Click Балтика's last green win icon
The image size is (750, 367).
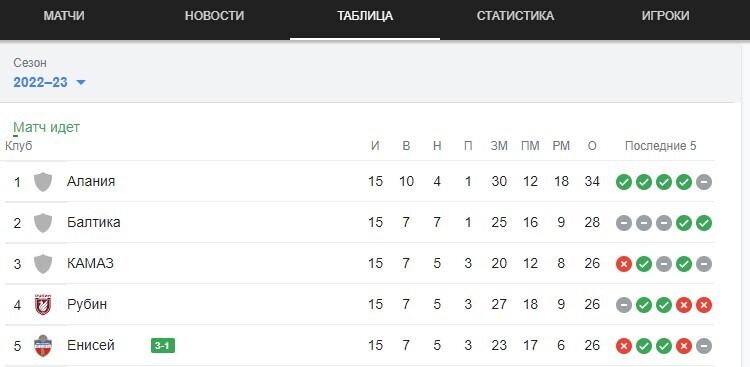click(x=704, y=223)
